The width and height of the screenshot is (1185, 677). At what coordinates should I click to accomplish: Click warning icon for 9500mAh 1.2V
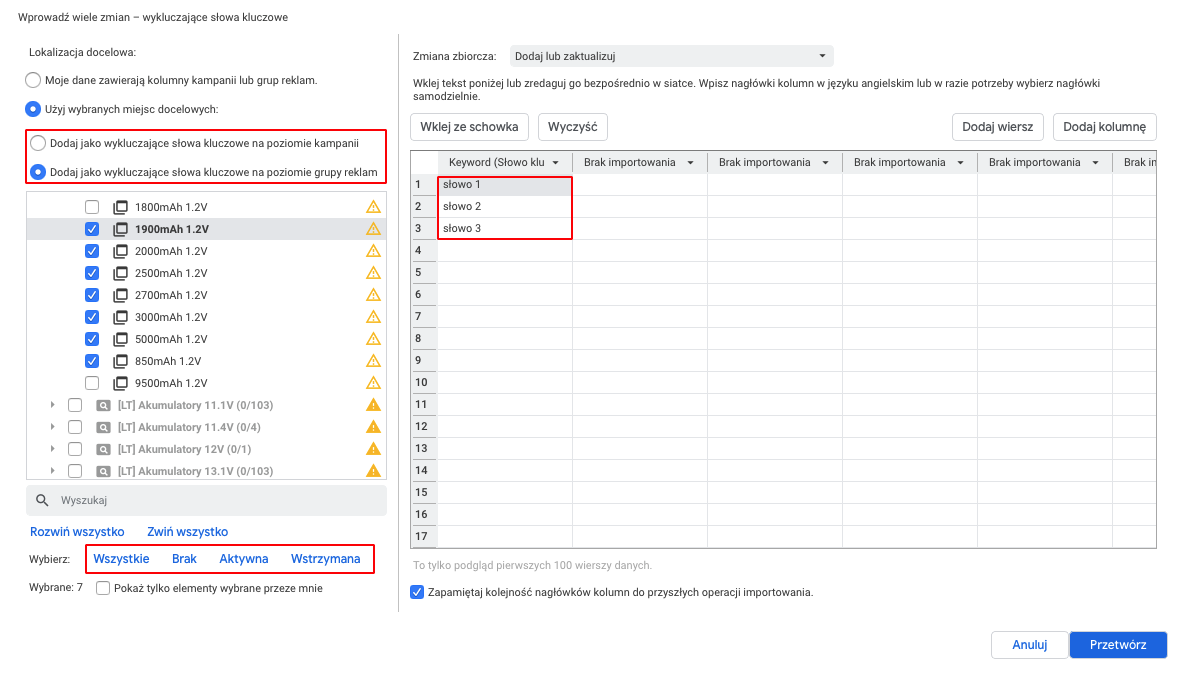373,382
